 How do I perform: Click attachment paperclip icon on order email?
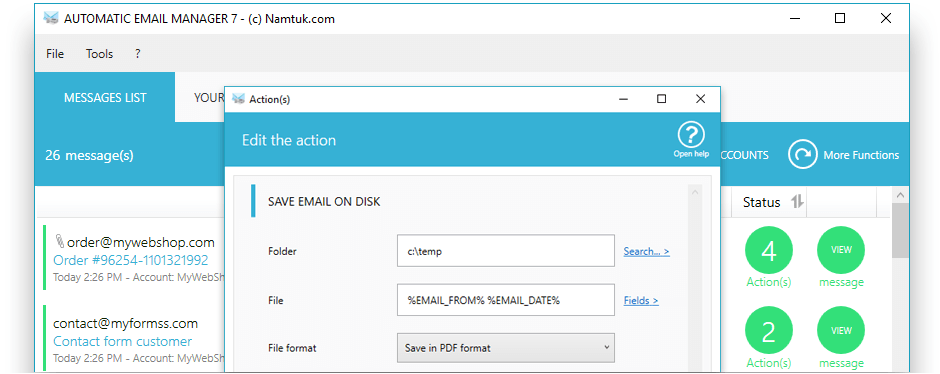point(59,242)
